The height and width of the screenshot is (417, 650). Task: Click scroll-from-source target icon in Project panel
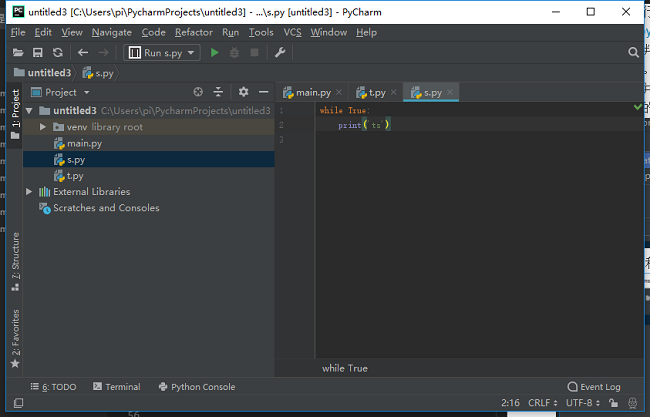(198, 92)
